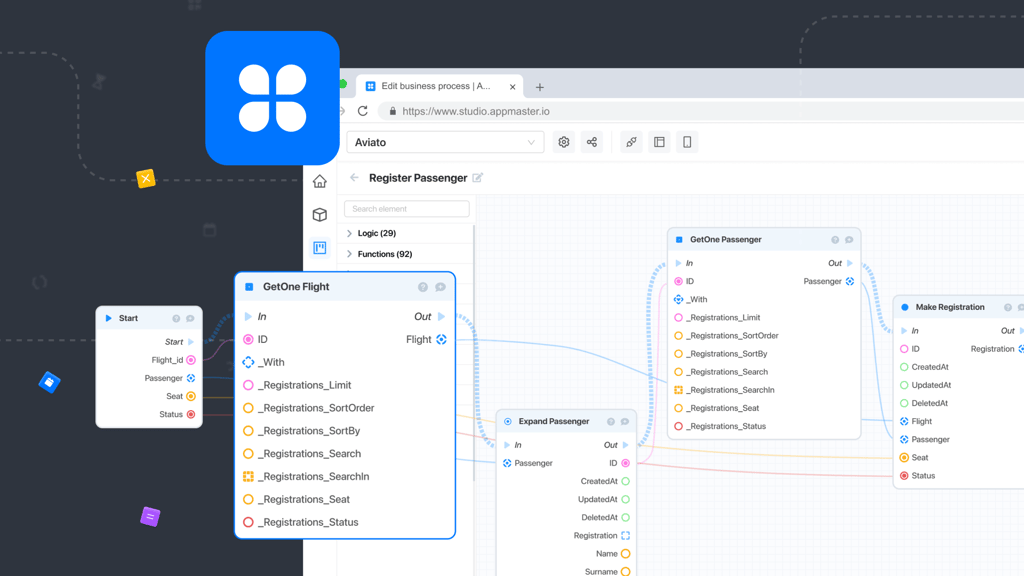This screenshot has height=576, width=1024.
Task: Select the ID input pin on GetOne Flight
Action: point(249,339)
